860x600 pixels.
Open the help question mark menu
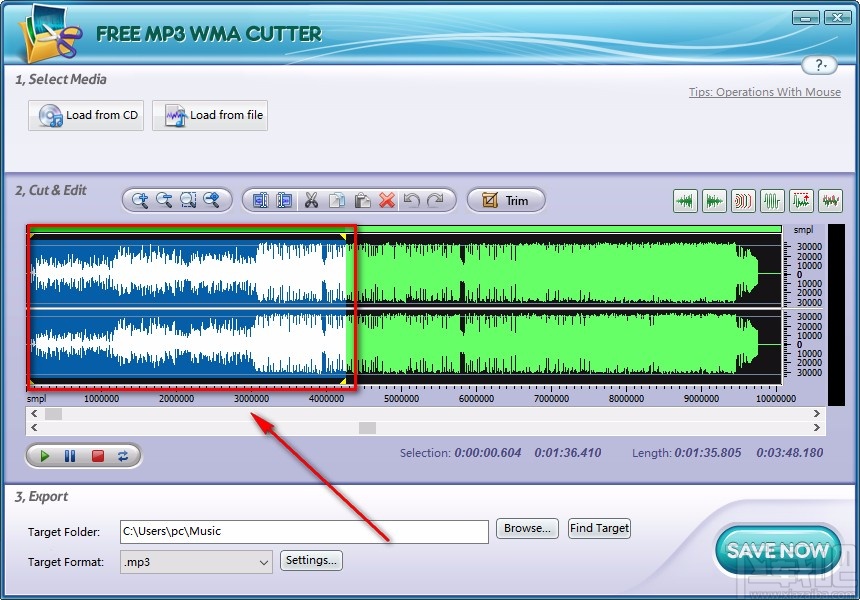point(819,65)
